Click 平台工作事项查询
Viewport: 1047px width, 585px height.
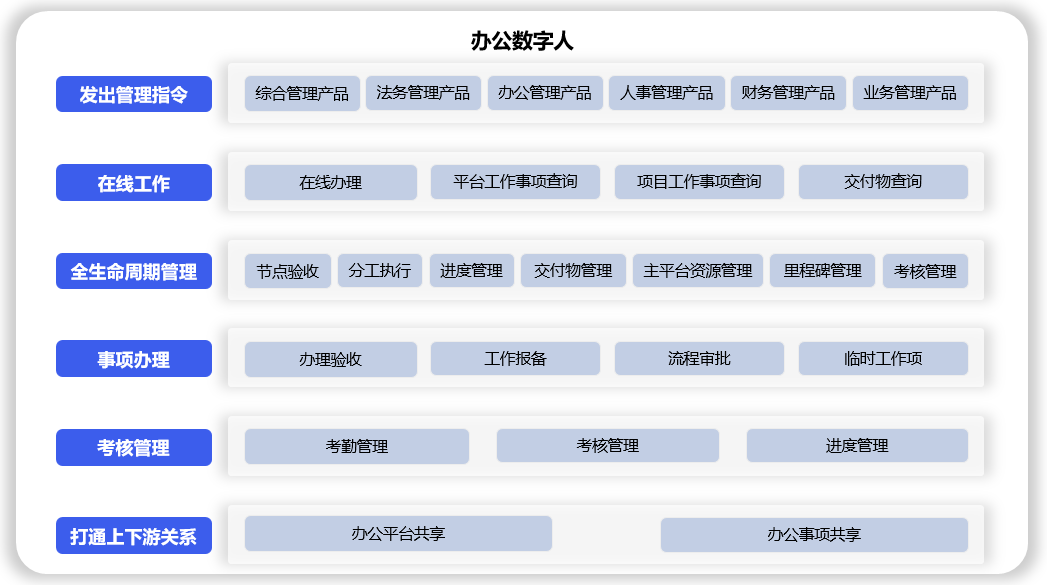(x=515, y=182)
